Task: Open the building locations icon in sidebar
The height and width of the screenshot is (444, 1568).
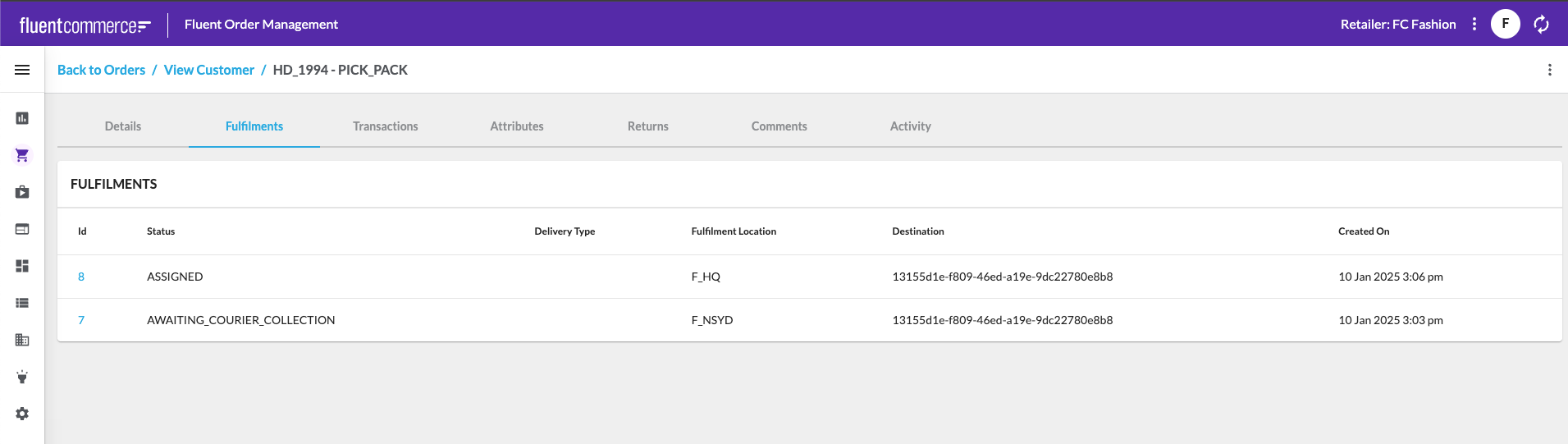Action: [x=22, y=340]
